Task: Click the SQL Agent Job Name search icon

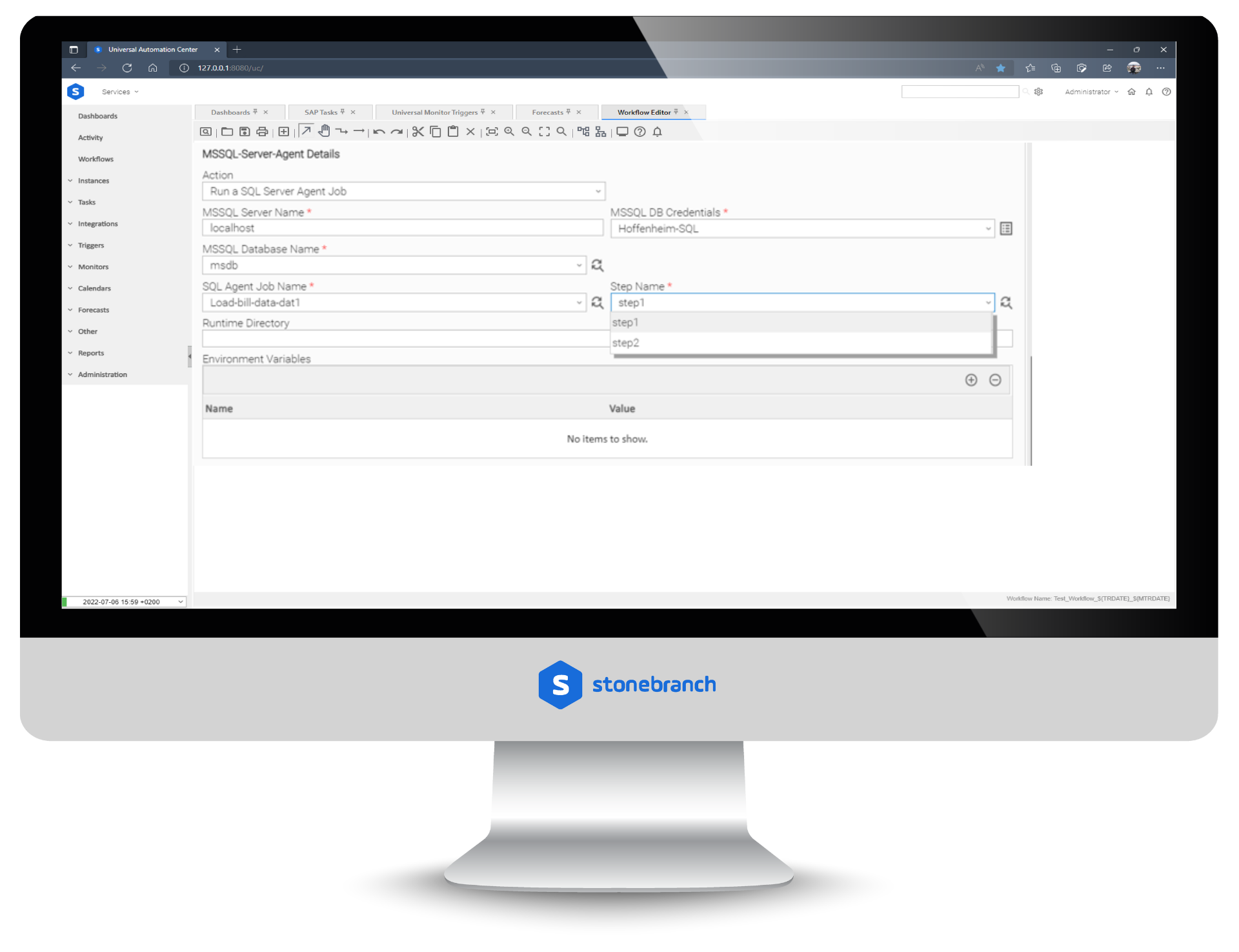Action: (x=598, y=302)
